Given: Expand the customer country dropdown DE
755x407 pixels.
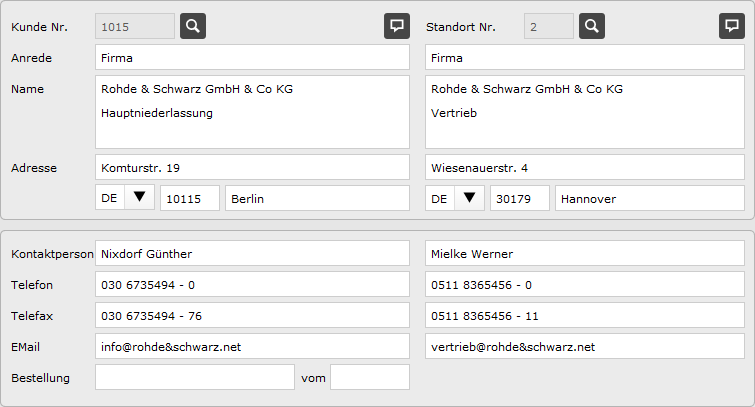Looking at the screenshot, I should (139, 198).
